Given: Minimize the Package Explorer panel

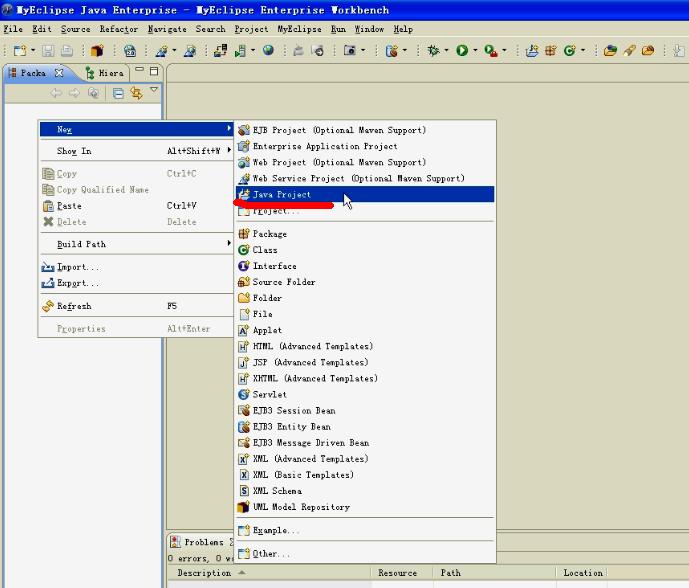Looking at the screenshot, I should tap(139, 70).
